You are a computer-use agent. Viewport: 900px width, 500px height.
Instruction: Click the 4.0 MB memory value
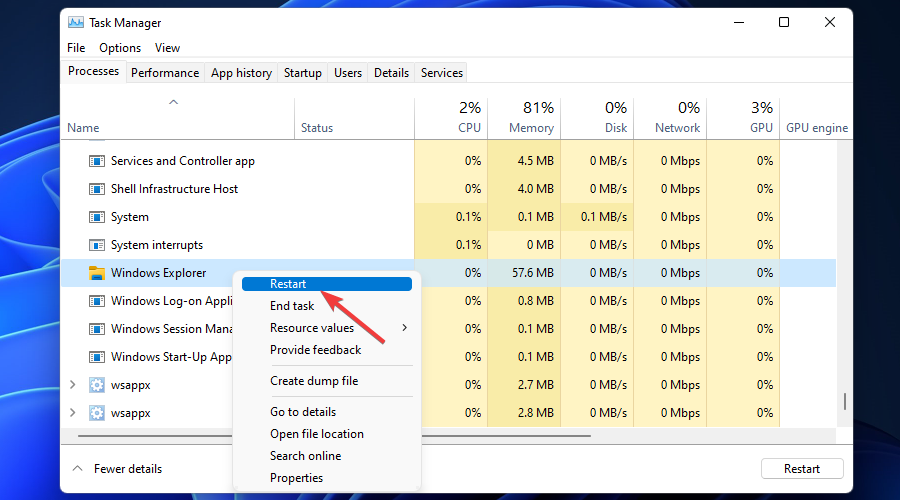tap(536, 189)
